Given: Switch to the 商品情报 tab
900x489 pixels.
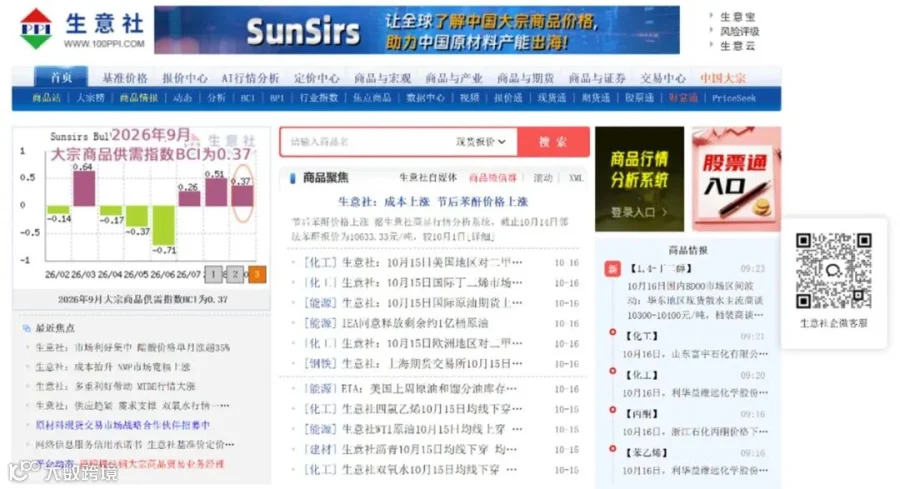Looking at the screenshot, I should coord(492,178).
